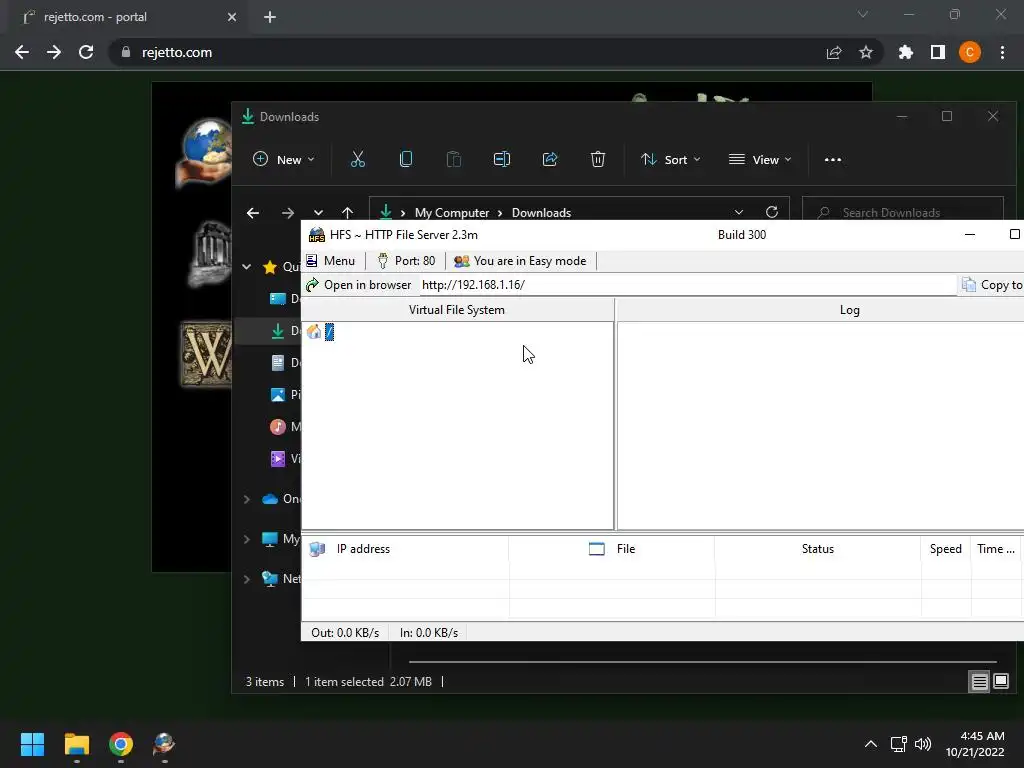Click My Computer in the Explorer breadcrumb
This screenshot has height=768, width=1024.
(x=451, y=213)
